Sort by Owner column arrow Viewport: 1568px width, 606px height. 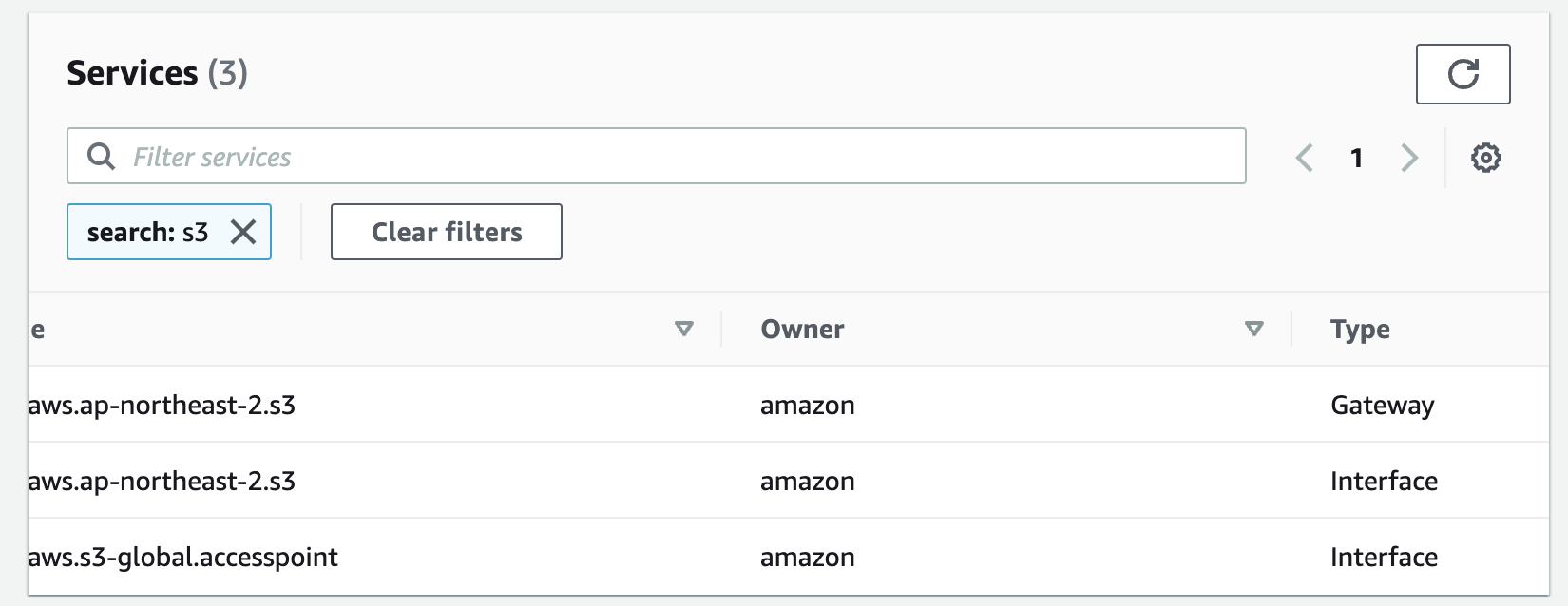[1254, 329]
